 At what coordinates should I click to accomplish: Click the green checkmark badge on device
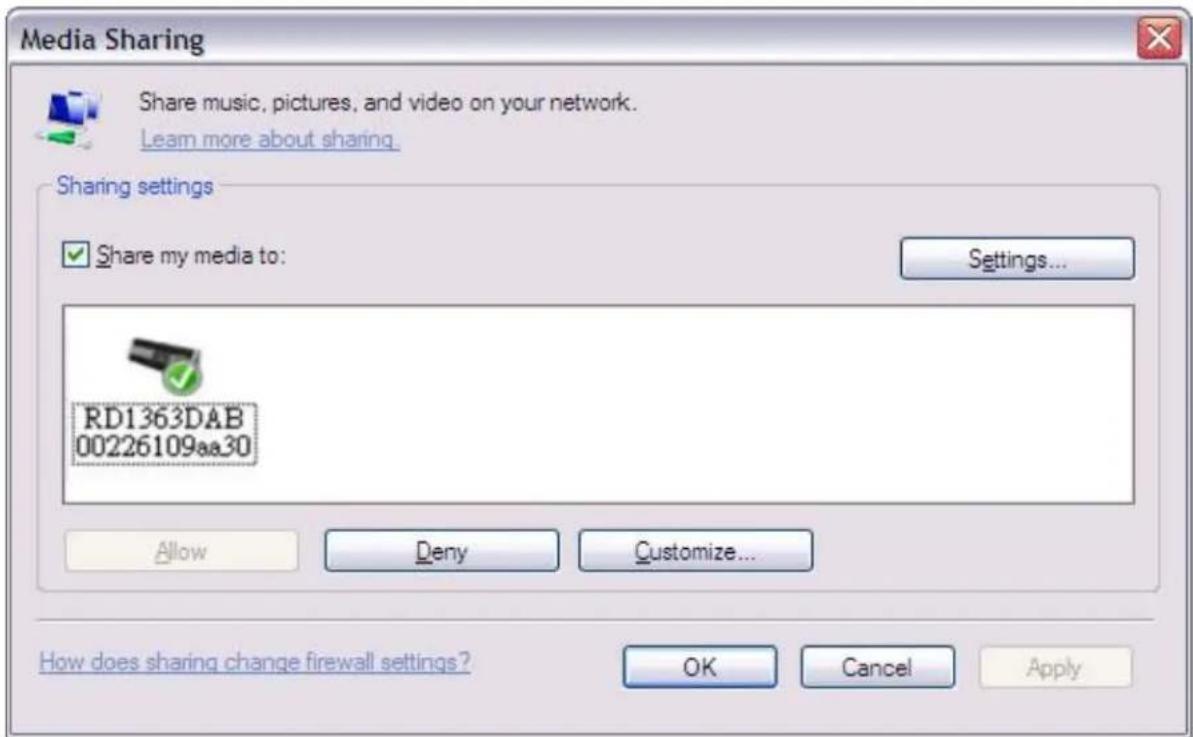183,377
